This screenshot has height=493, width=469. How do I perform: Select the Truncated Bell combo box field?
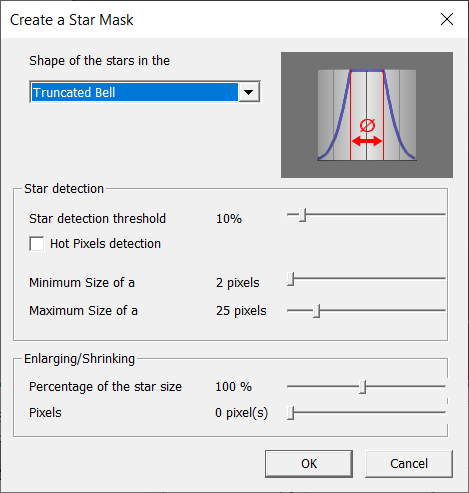145,92
